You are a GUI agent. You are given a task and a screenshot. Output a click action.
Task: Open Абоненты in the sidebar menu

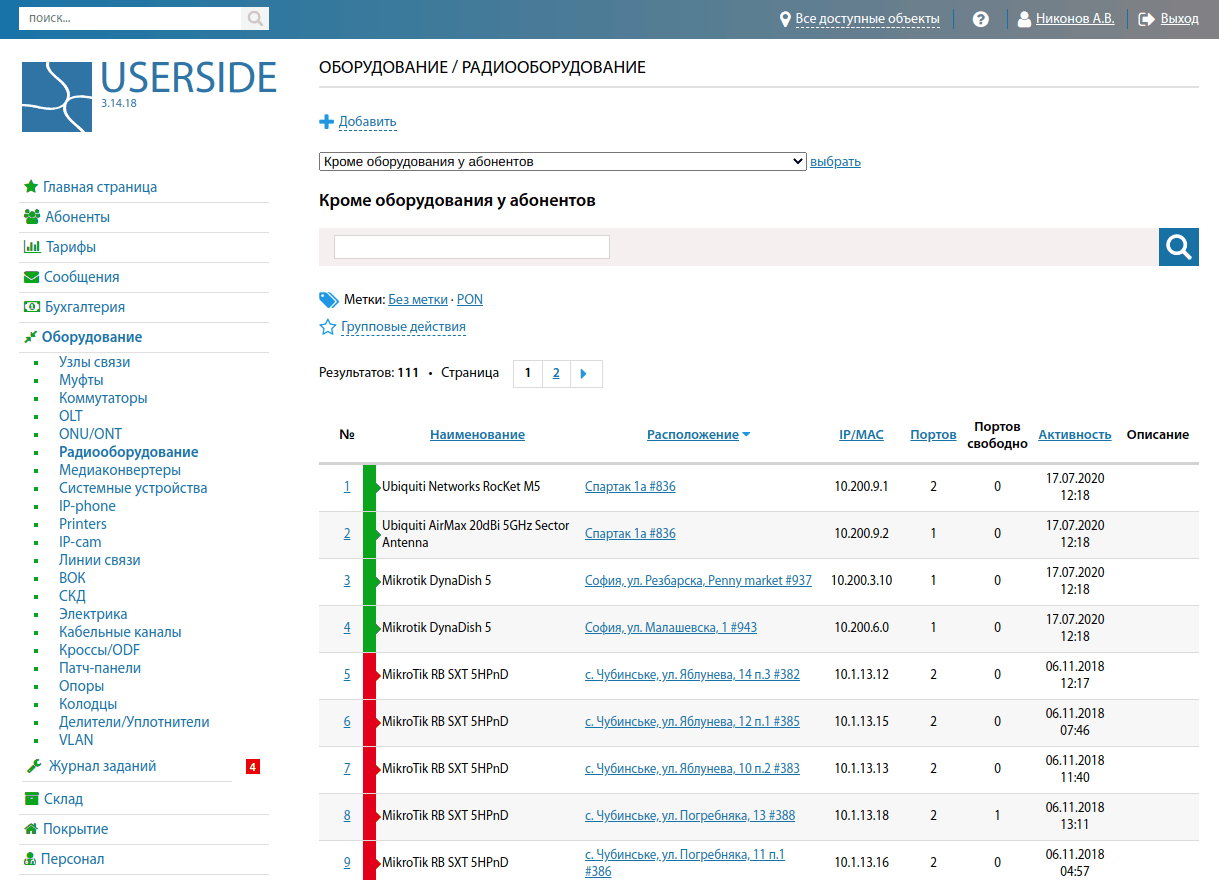pyautogui.click(x=77, y=217)
